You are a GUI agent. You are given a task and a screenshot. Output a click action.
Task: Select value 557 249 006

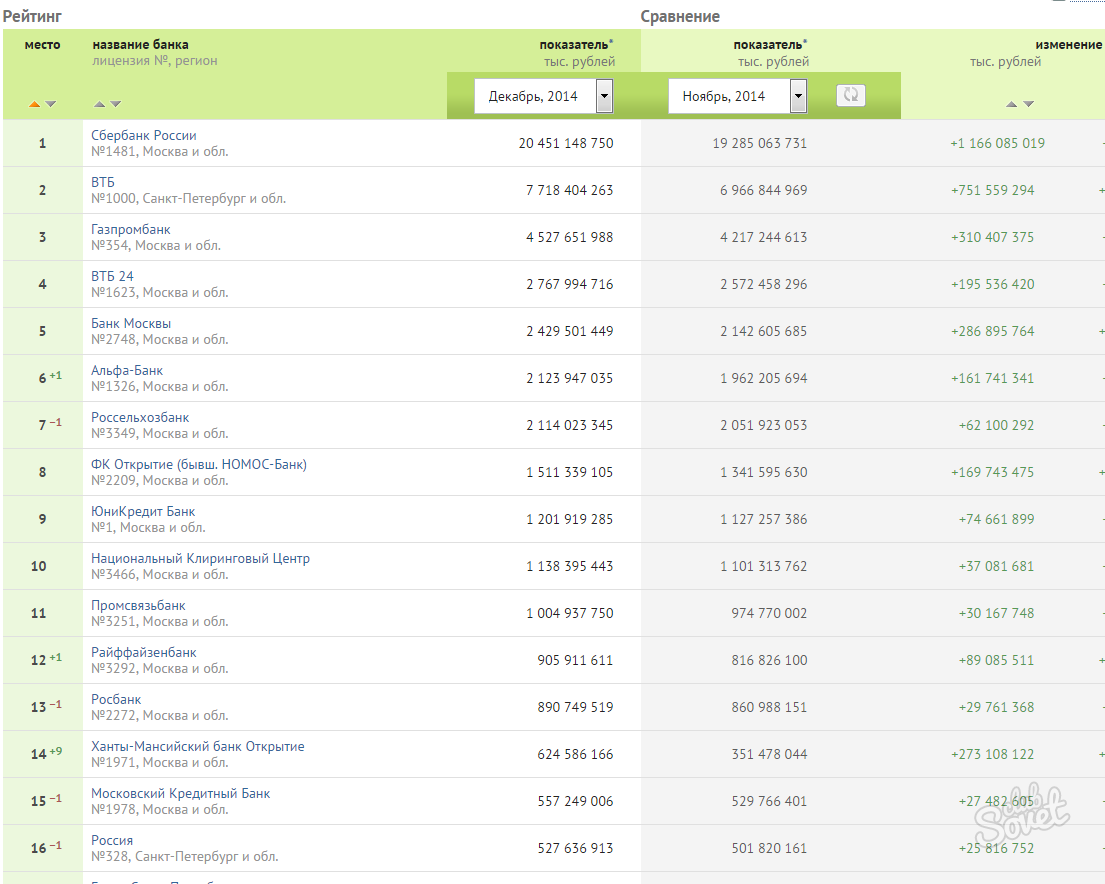pyautogui.click(x=575, y=802)
